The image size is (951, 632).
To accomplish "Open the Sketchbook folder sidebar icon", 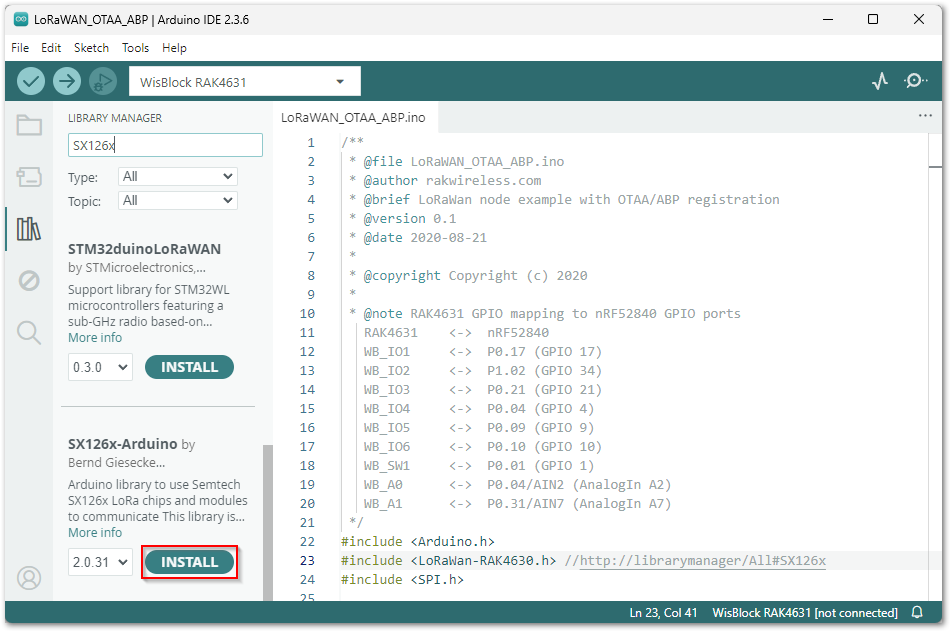I will click(x=29, y=125).
